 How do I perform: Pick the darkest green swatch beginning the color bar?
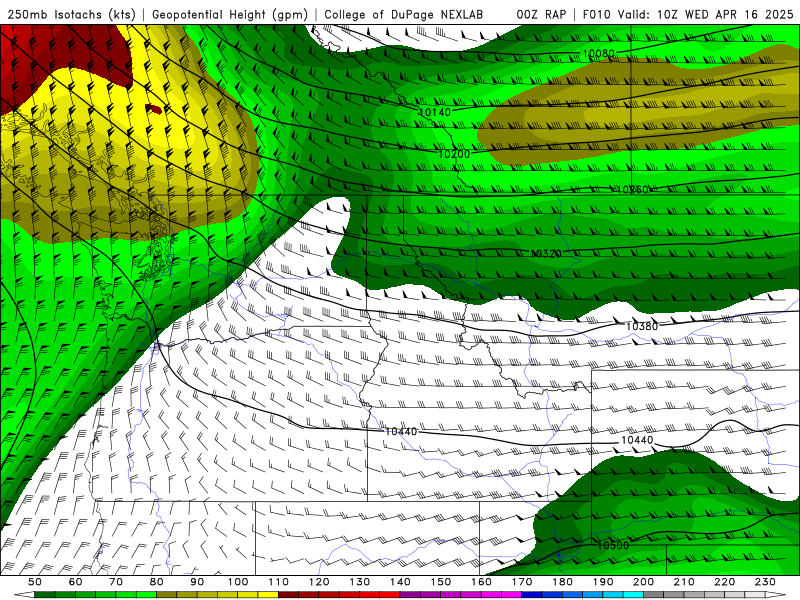pyautogui.click(x=45, y=595)
